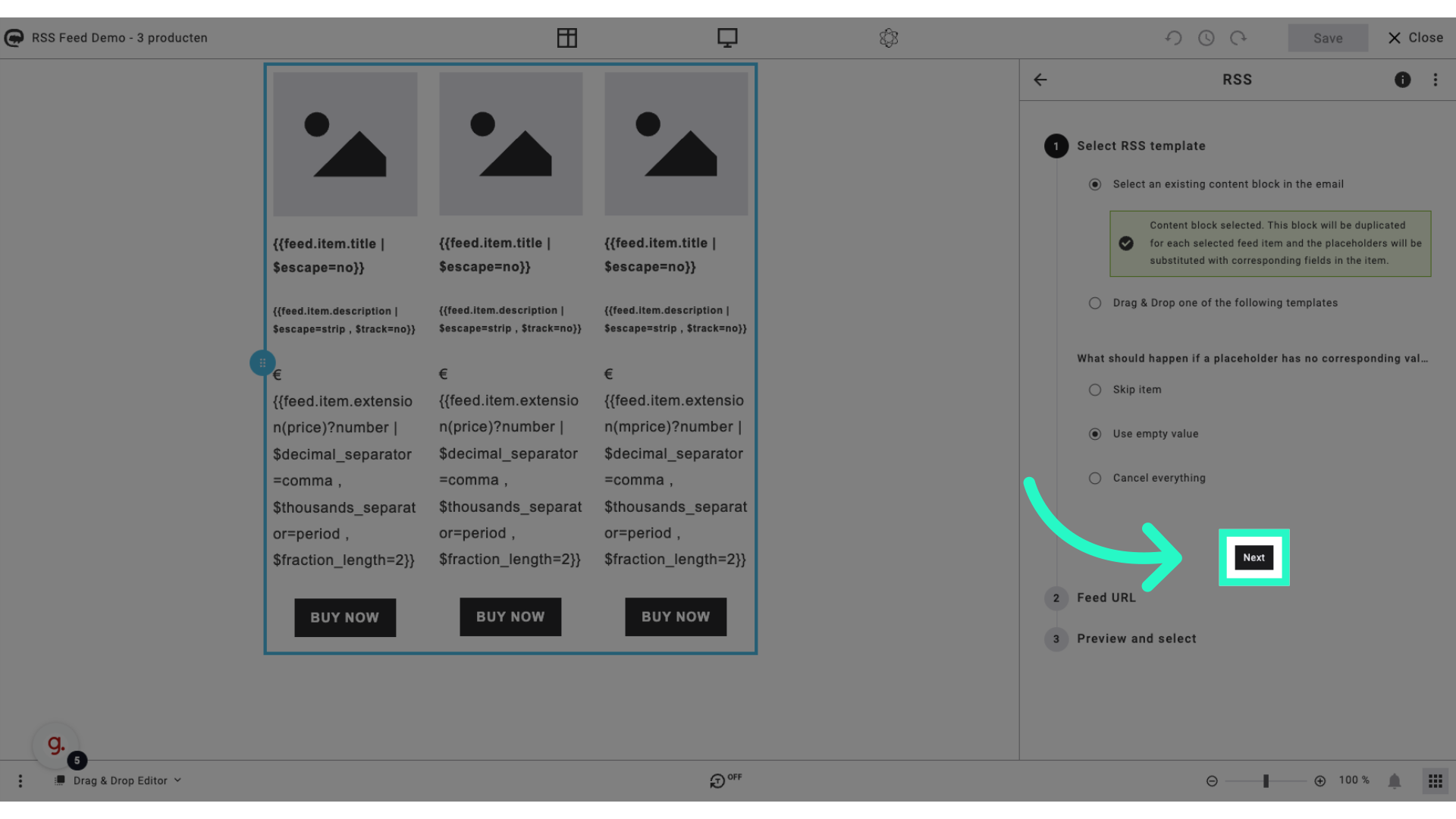Select the Use empty value radio button
The width and height of the screenshot is (1456, 819).
(1096, 433)
